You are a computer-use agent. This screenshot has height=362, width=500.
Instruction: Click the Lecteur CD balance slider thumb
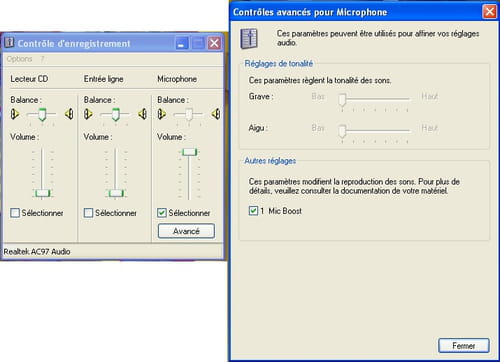[42, 114]
